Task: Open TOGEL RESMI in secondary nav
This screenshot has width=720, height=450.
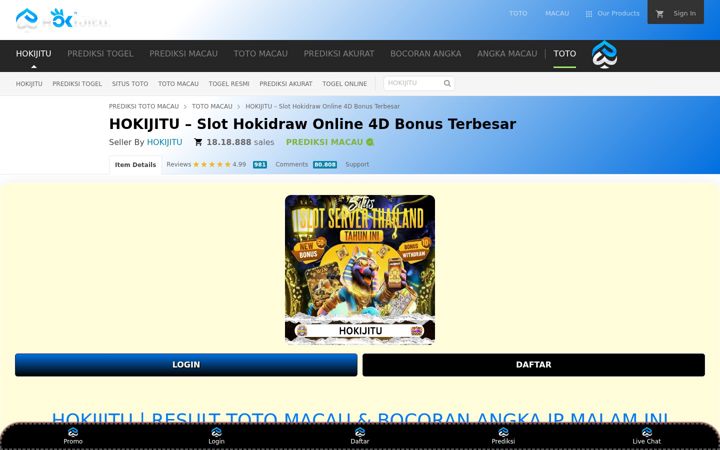Action: [229, 84]
